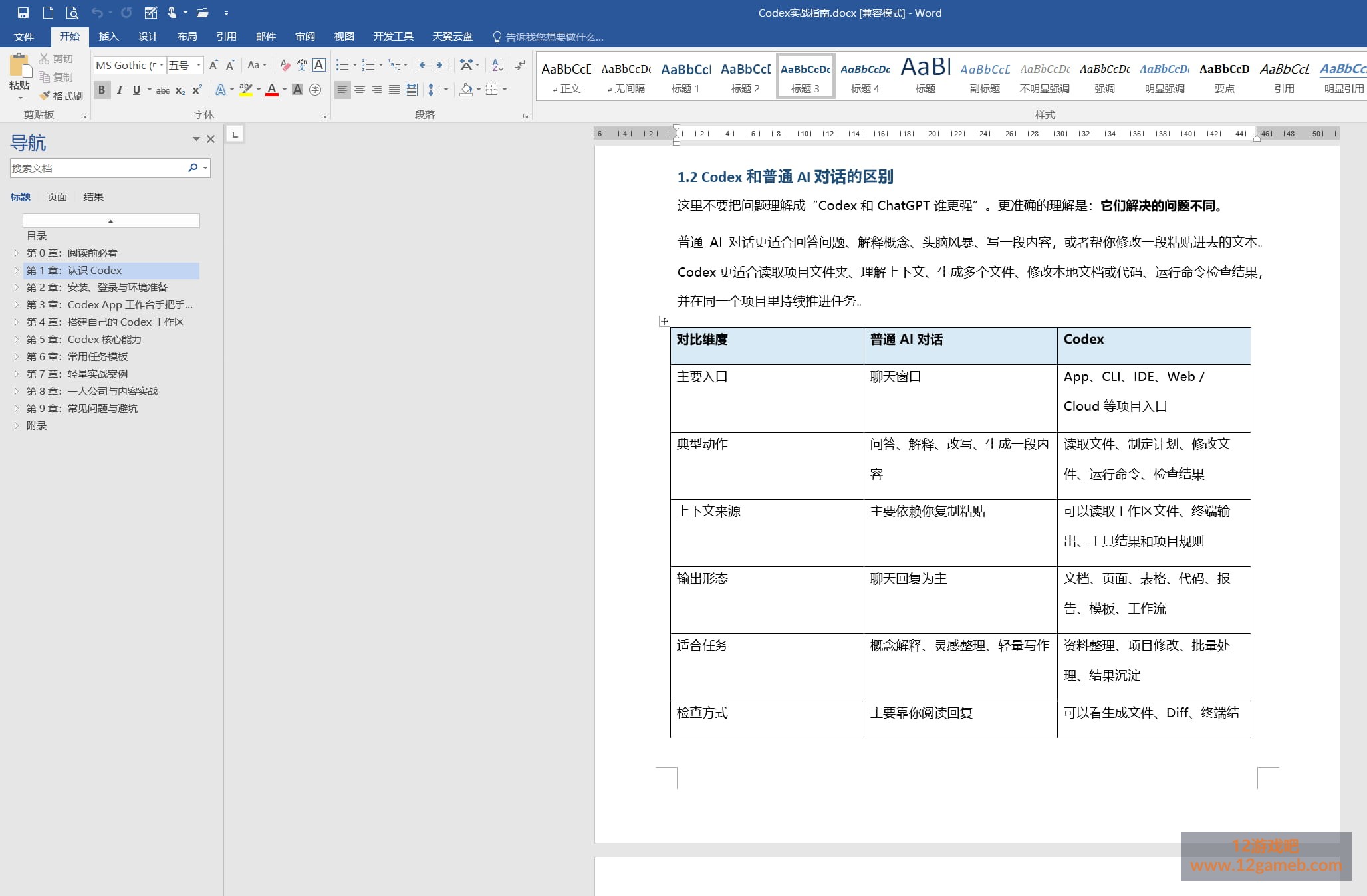Image resolution: width=1367 pixels, height=896 pixels.
Task: Toggle subscript formatting
Action: click(x=180, y=90)
